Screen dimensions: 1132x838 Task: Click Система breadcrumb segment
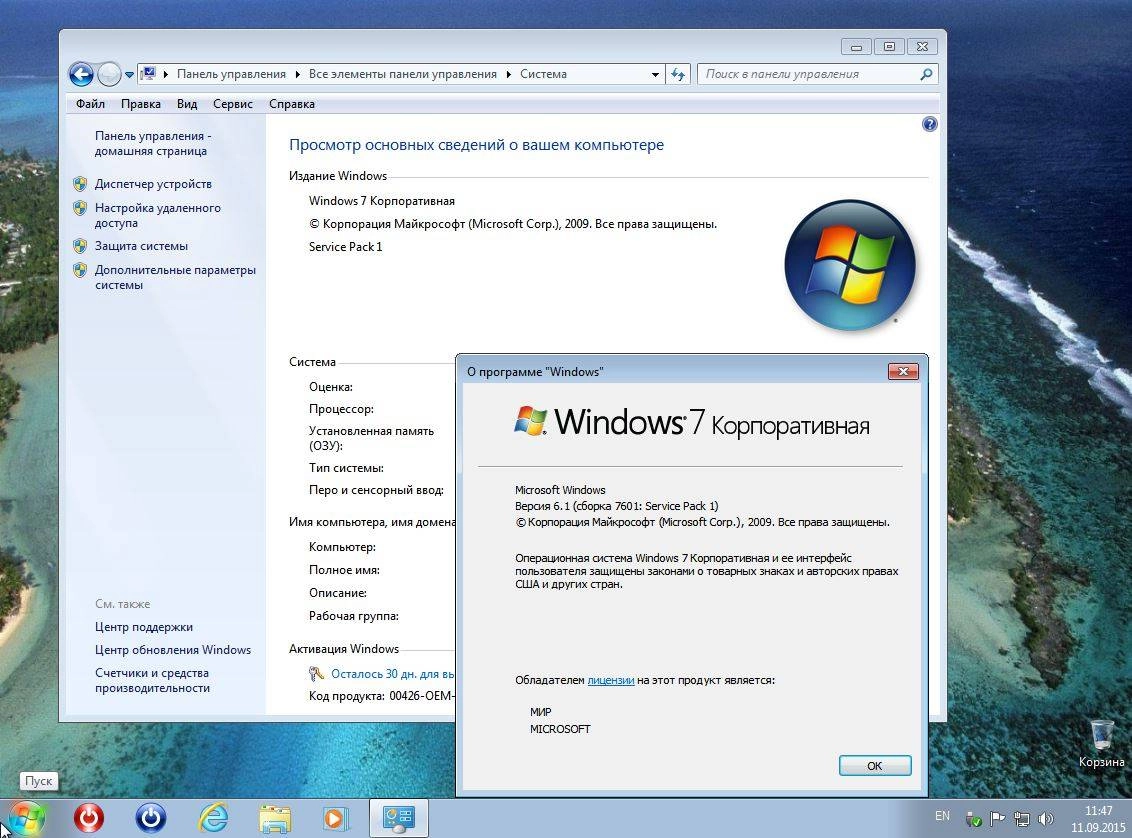(x=544, y=74)
